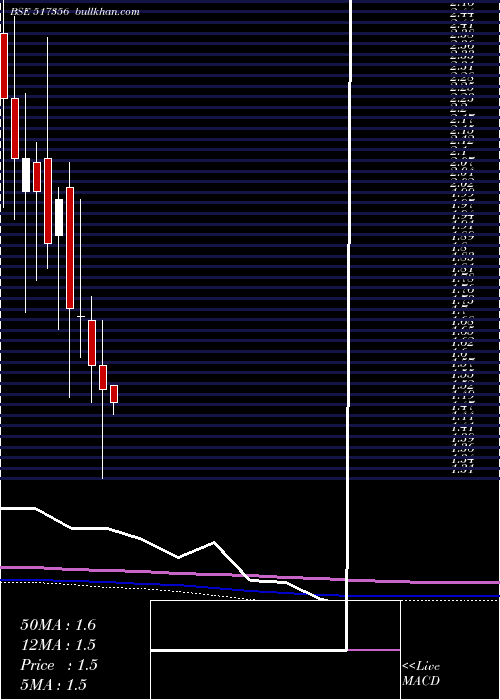Screen dimensions: 500x700
Task: Select the 12MA : 1.5 reading
Action: click(58, 645)
